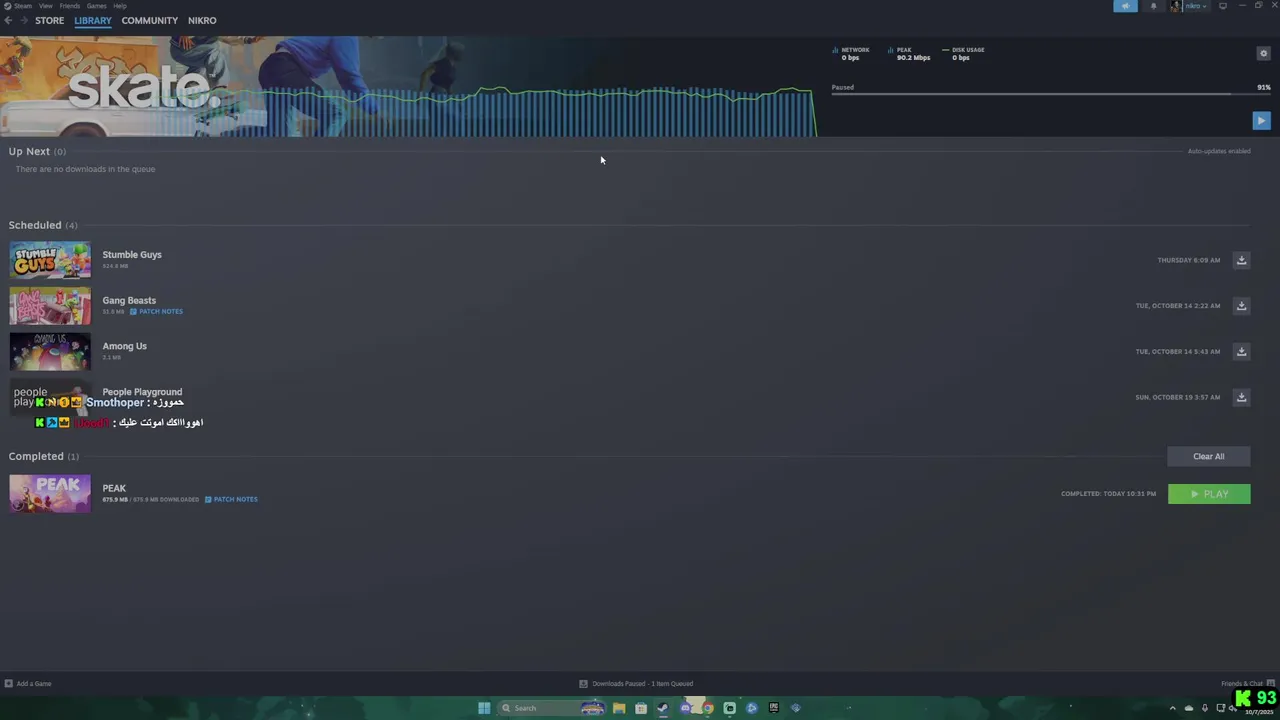This screenshot has width=1280, height=720.
Task: Open PEAK patch notes link
Action: tap(231, 499)
